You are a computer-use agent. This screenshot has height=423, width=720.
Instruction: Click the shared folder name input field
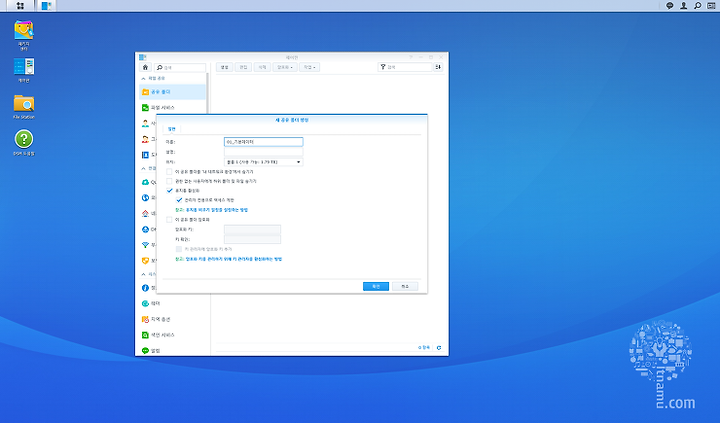click(264, 142)
